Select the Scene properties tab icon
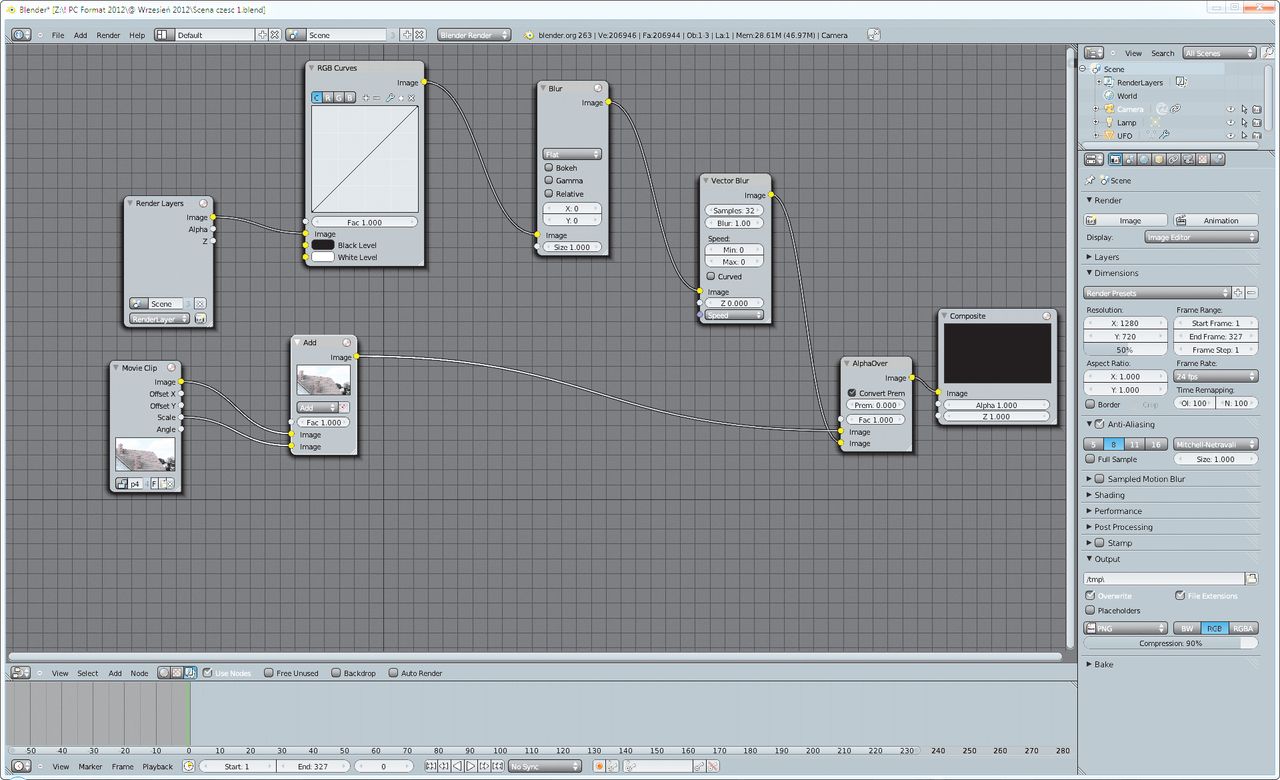The height and width of the screenshot is (780, 1280). [x=1129, y=159]
